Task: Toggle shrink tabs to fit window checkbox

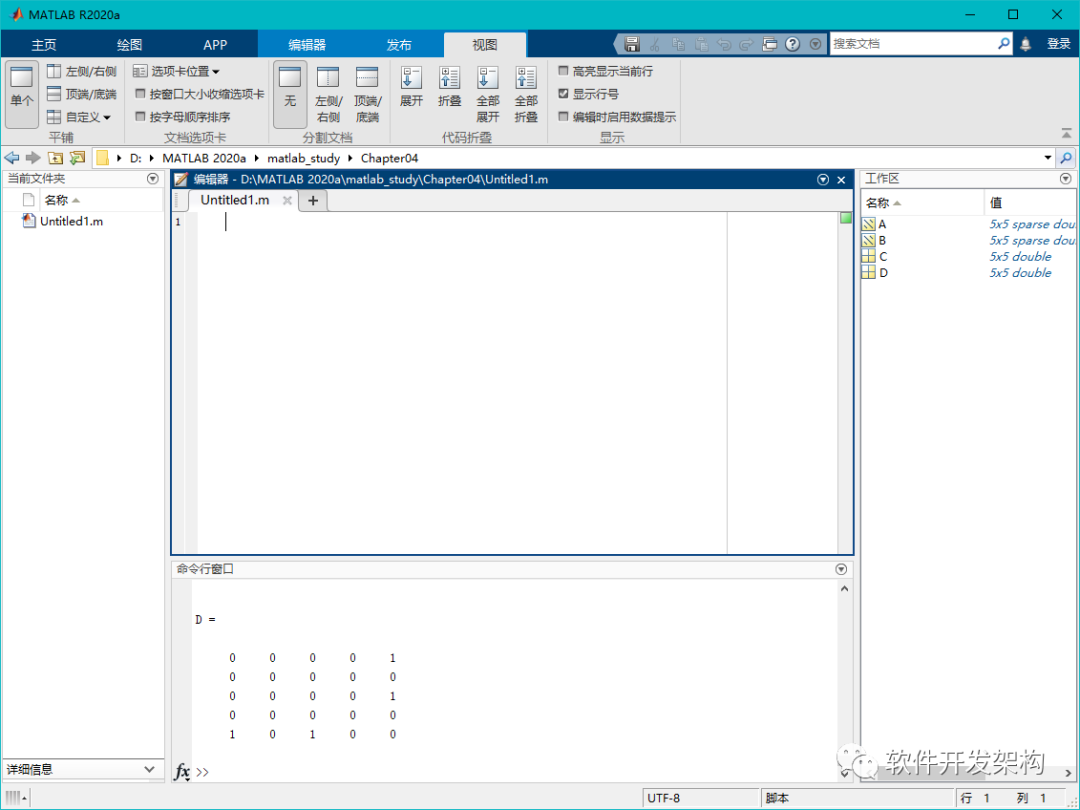Action: pyautogui.click(x=140, y=94)
